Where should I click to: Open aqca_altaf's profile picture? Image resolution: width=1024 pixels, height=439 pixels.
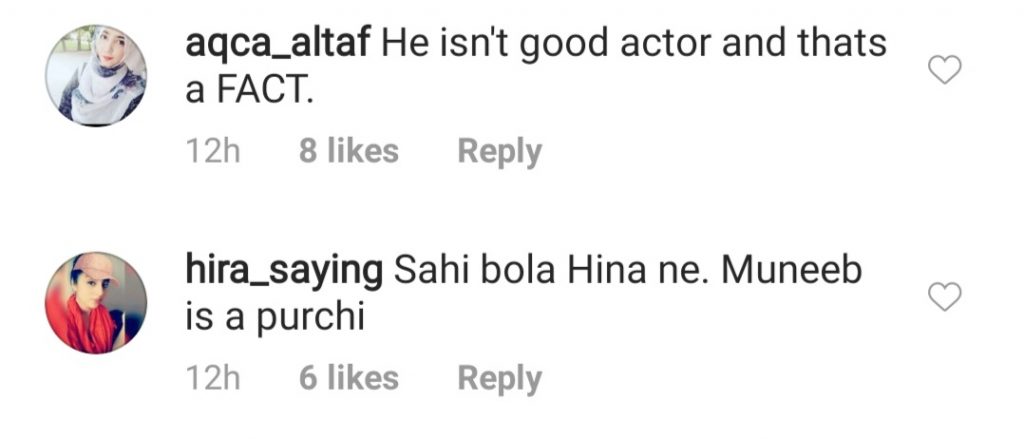point(96,75)
